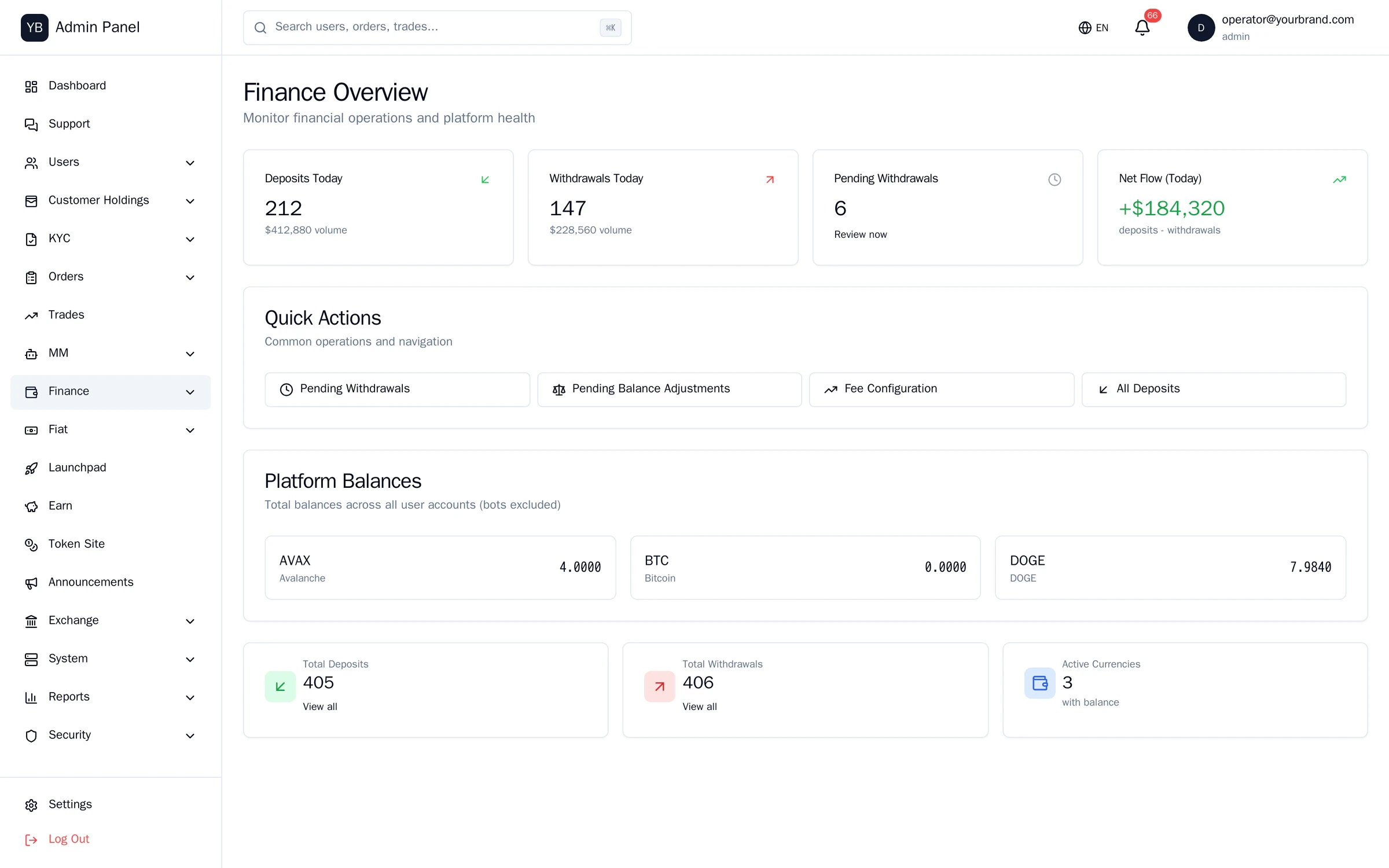This screenshot has height=868, width=1389.
Task: View all under Total Deposits
Action: click(320, 707)
